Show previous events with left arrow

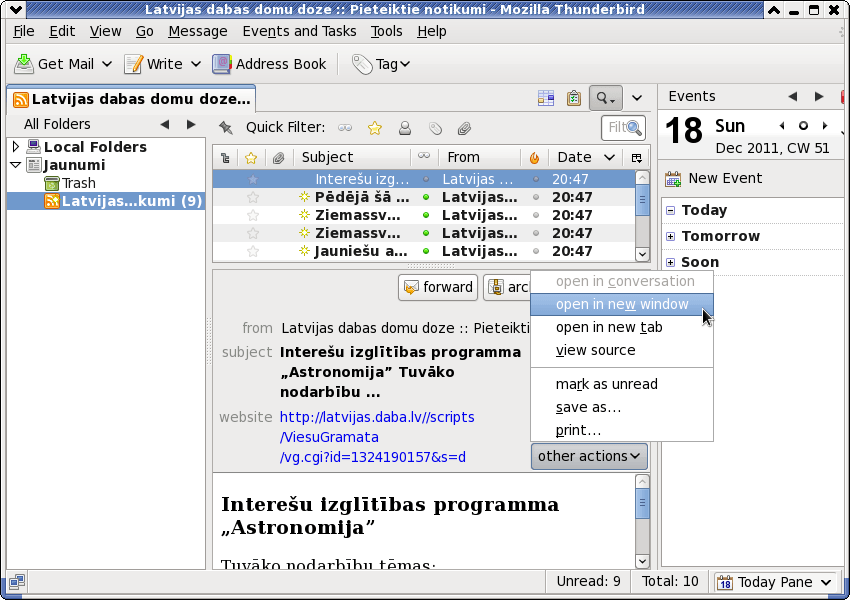click(x=793, y=96)
